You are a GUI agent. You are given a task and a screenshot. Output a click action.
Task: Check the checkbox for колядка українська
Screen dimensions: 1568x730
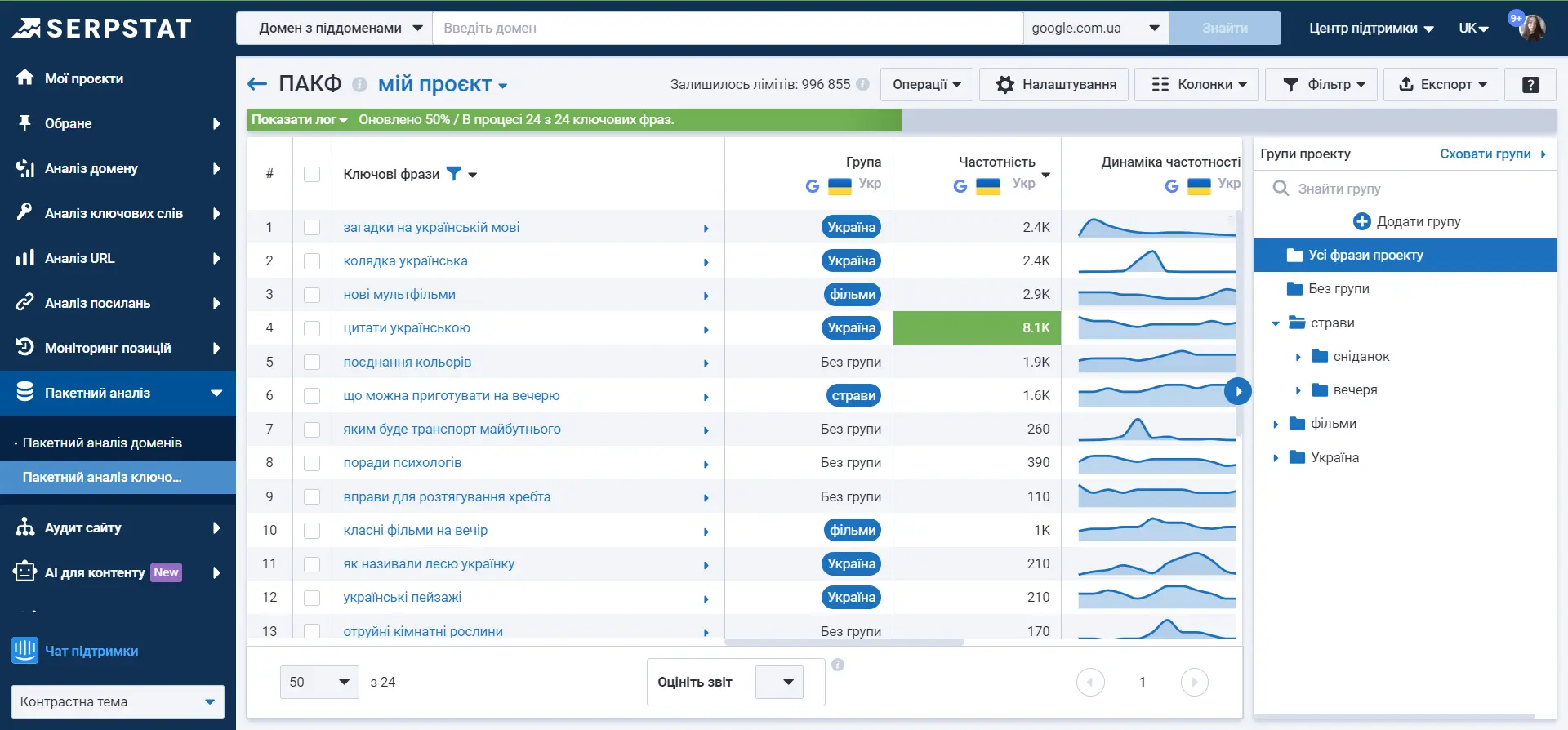point(312,260)
